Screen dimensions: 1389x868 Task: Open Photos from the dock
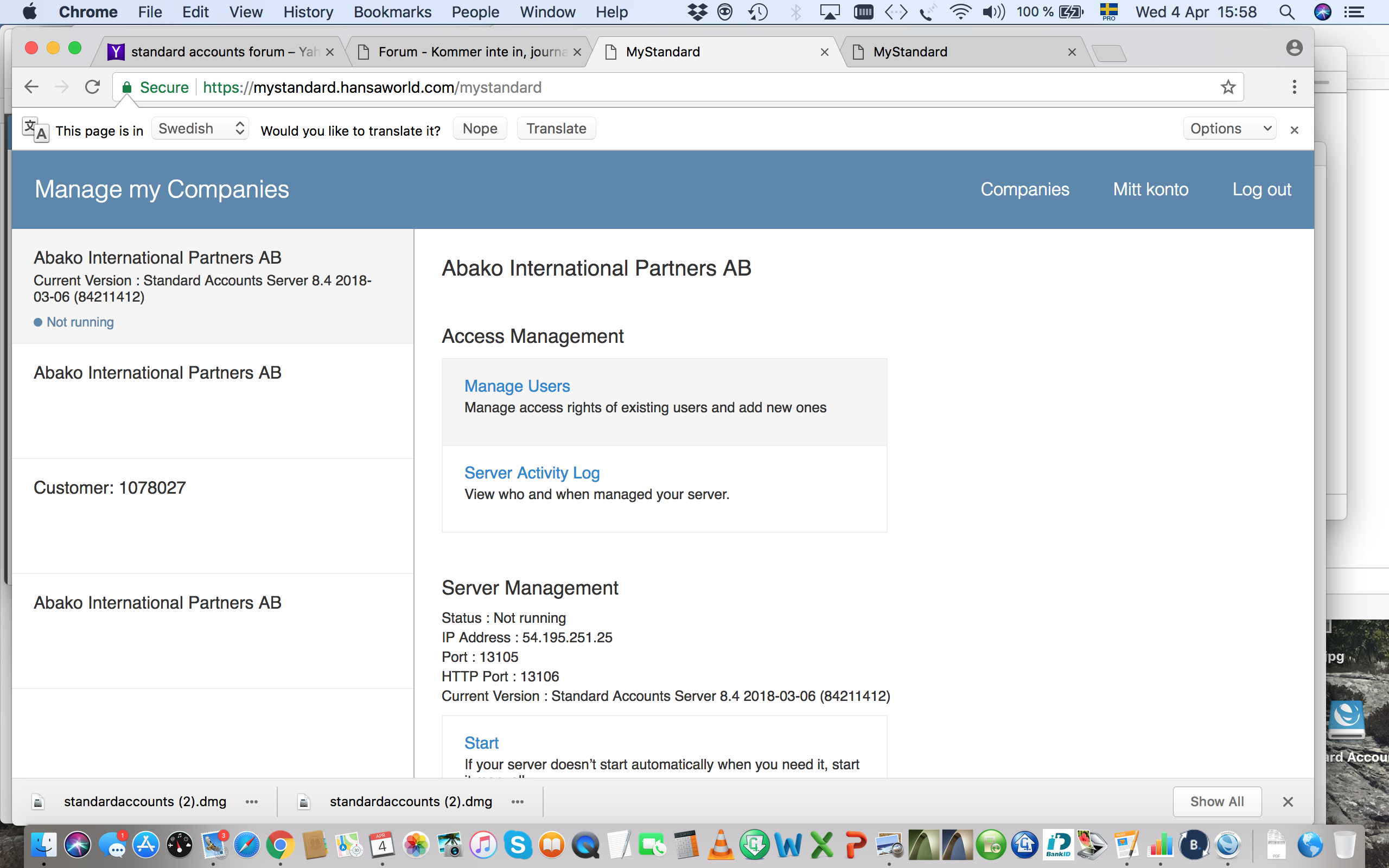click(416, 845)
